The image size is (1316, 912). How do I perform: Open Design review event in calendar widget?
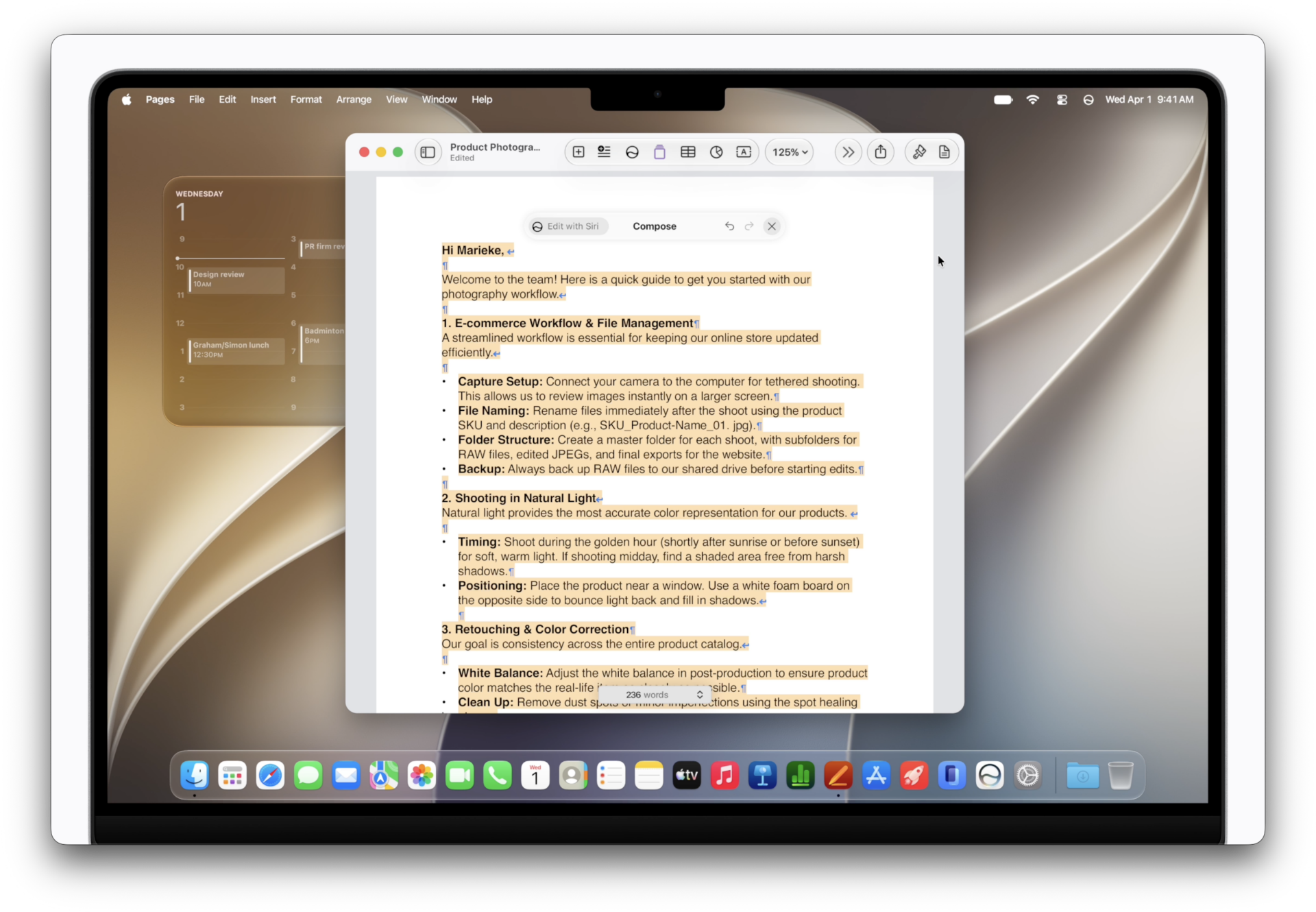pos(236,280)
